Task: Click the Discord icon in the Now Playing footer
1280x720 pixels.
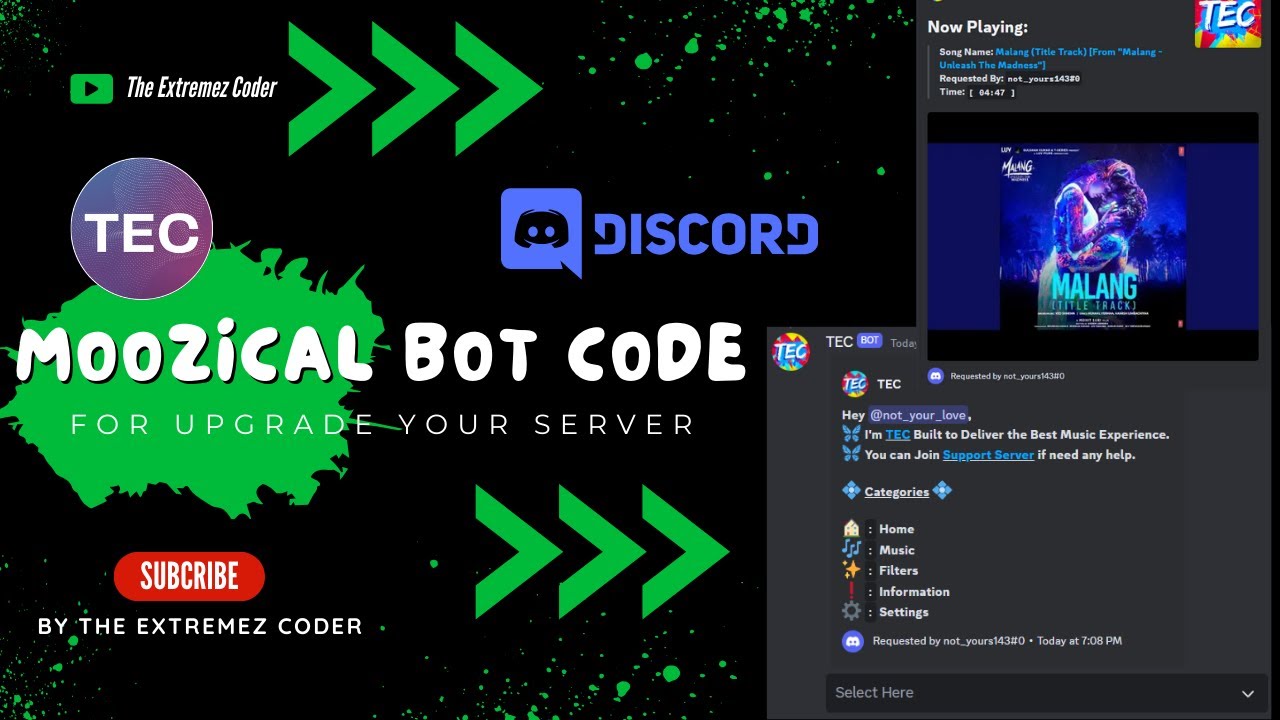Action: tap(936, 376)
